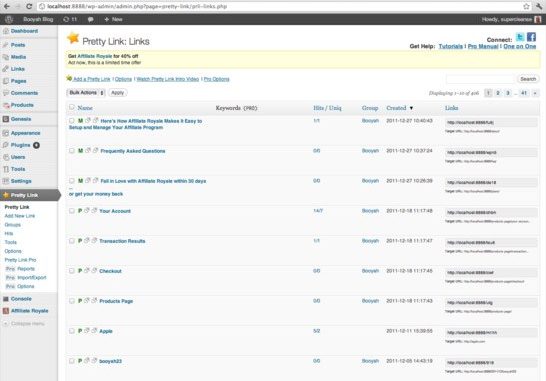Open Affiliate Royale banner link
The height and width of the screenshot is (381, 546).
(x=94, y=56)
